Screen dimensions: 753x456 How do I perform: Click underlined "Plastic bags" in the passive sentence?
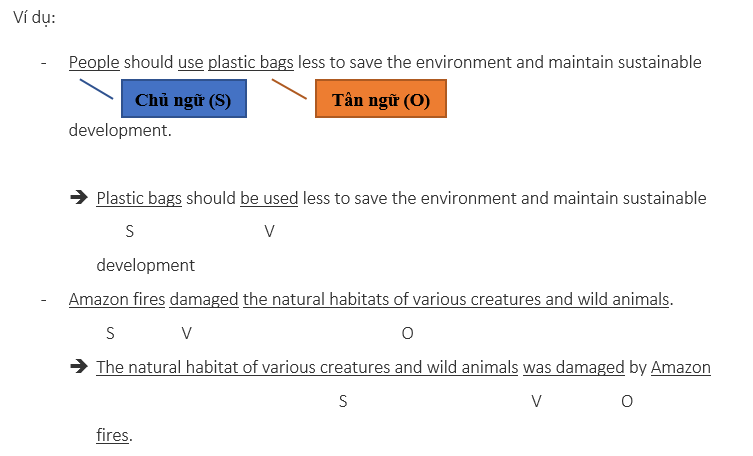[139, 198]
